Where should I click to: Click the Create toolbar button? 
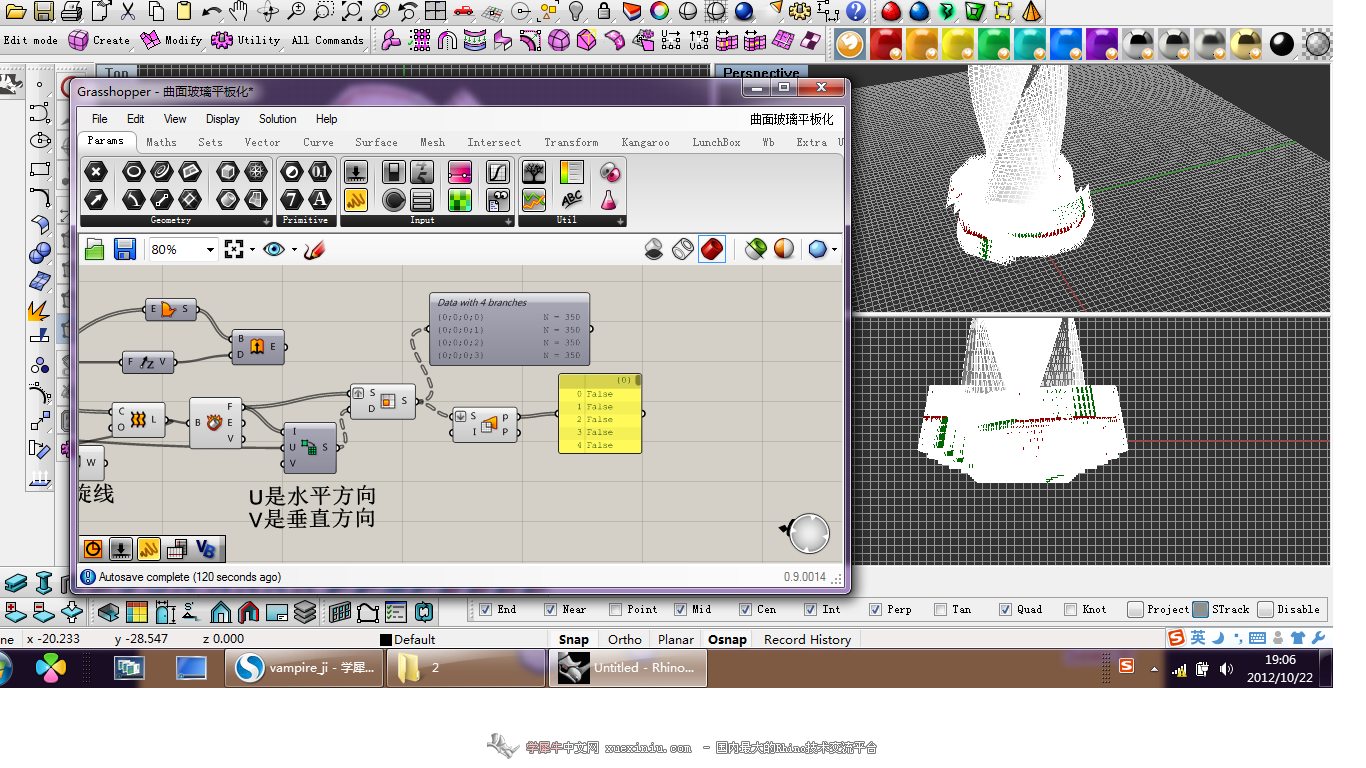coord(100,40)
